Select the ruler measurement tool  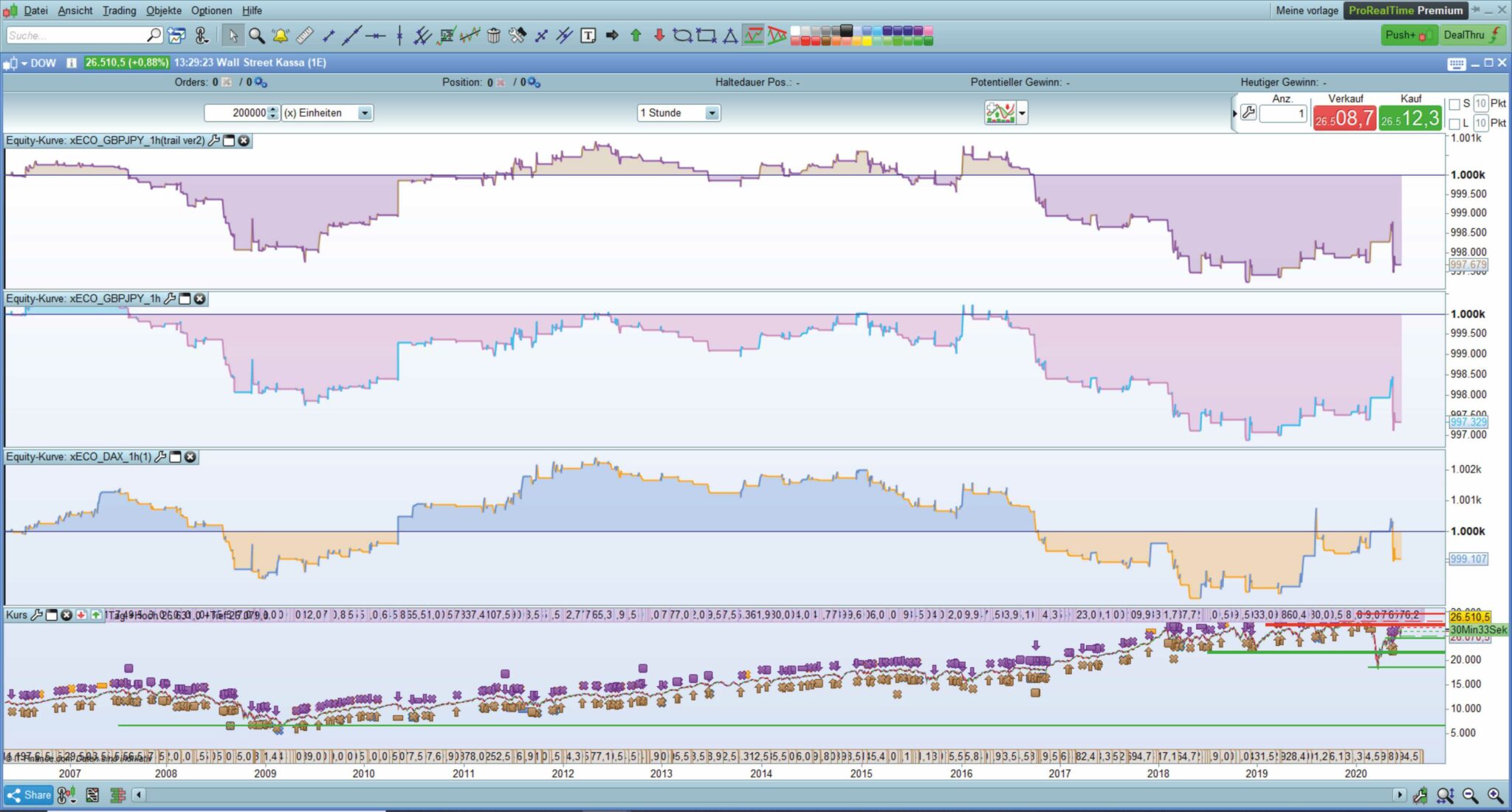(x=304, y=35)
